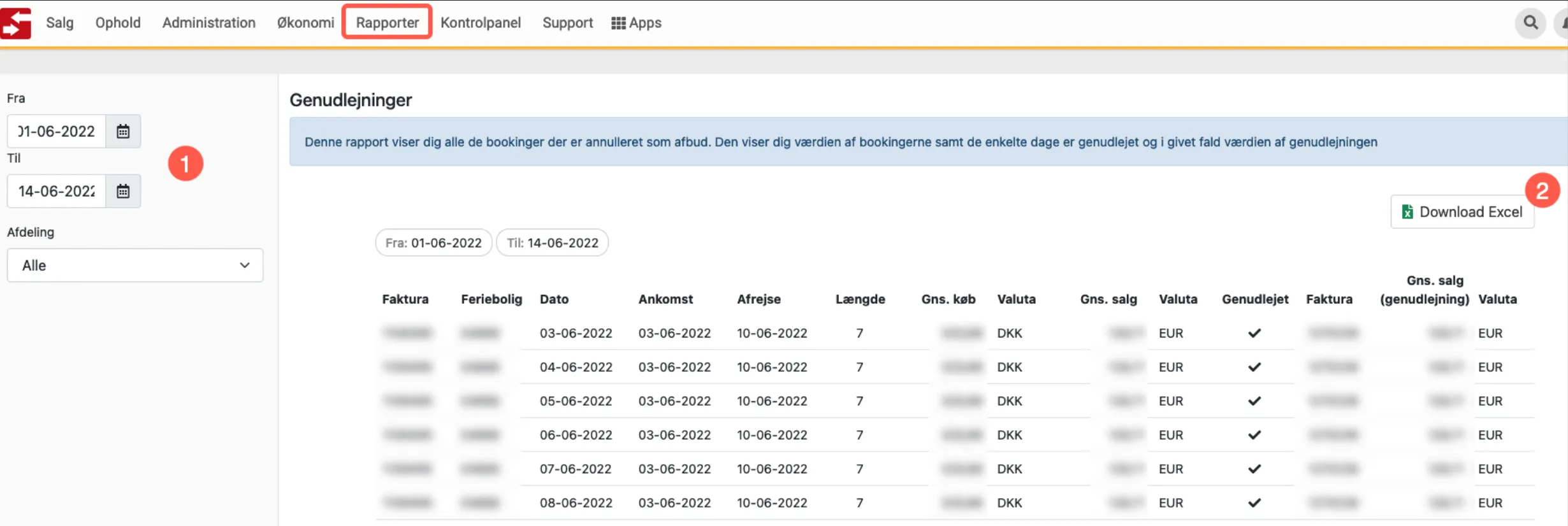
Task: Click Genudlejet checkmark in 04-06-2022 row
Action: pyautogui.click(x=1254, y=367)
